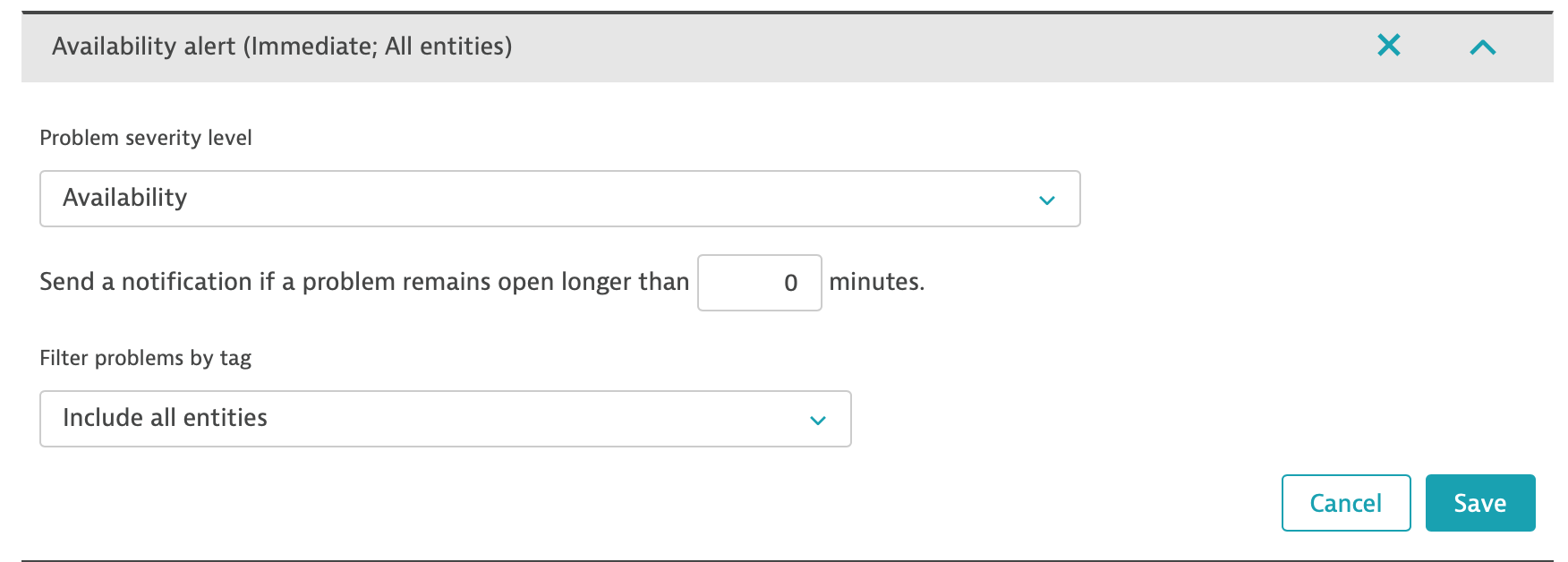The width and height of the screenshot is (1568, 562).
Task: Click the "Filter problems by tag" label
Action: (x=145, y=358)
